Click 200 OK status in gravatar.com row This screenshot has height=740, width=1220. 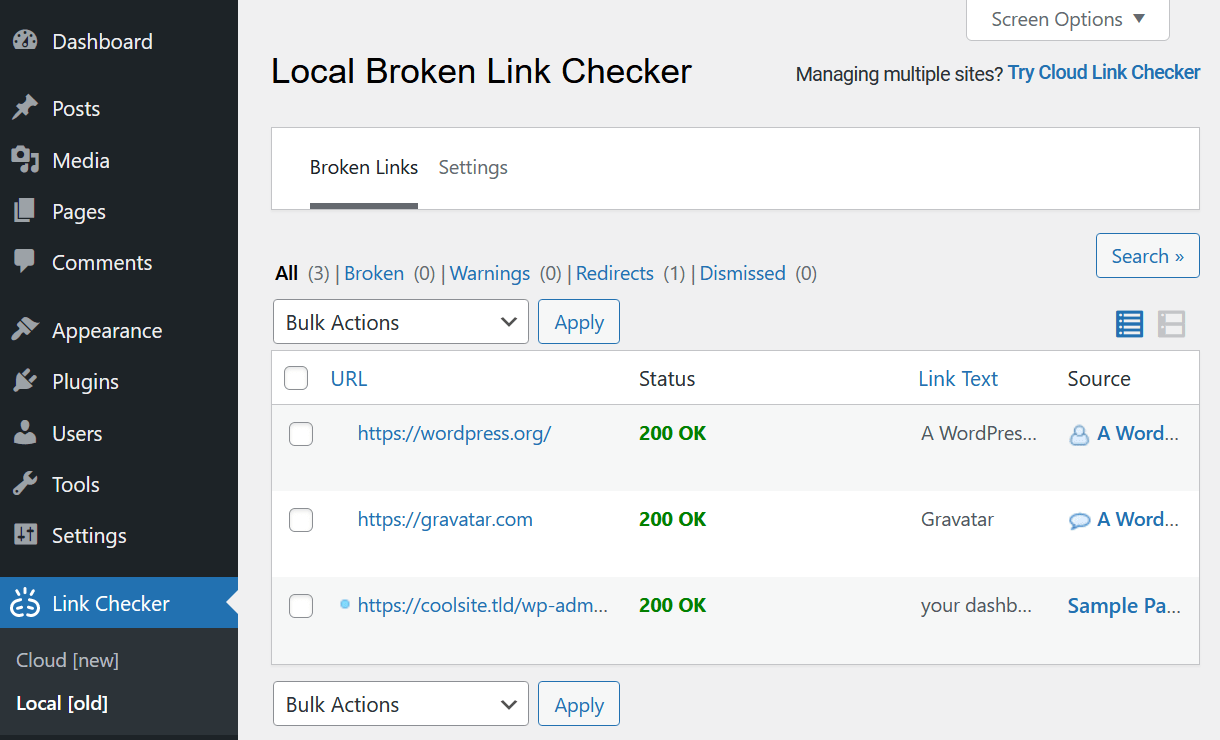(x=673, y=519)
